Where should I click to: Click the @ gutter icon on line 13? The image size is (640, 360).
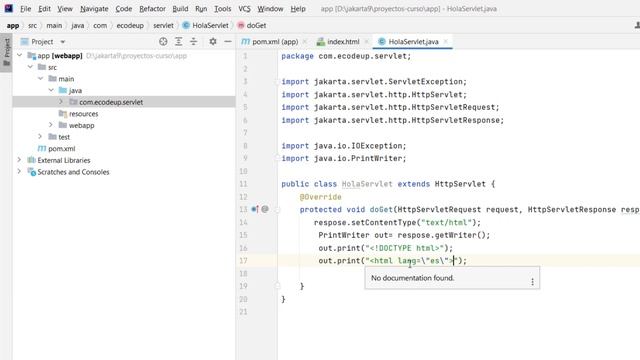(x=265, y=209)
